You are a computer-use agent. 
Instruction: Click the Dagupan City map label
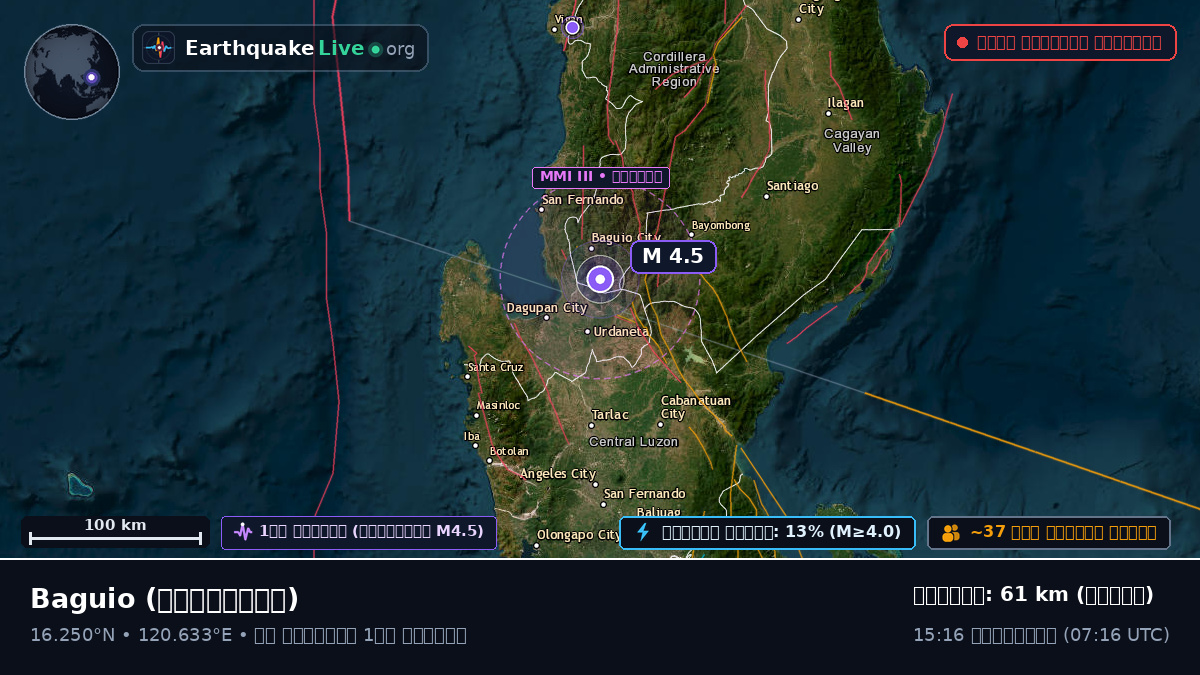pyautogui.click(x=547, y=308)
